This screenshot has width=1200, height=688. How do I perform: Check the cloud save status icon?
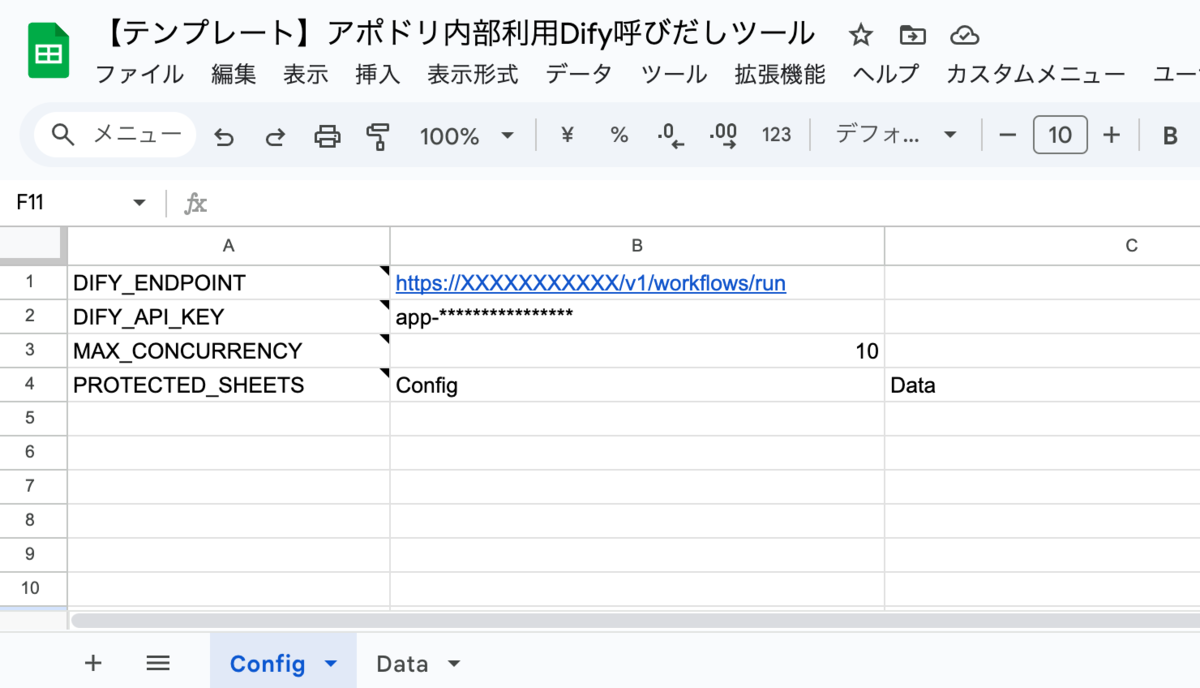(964, 36)
